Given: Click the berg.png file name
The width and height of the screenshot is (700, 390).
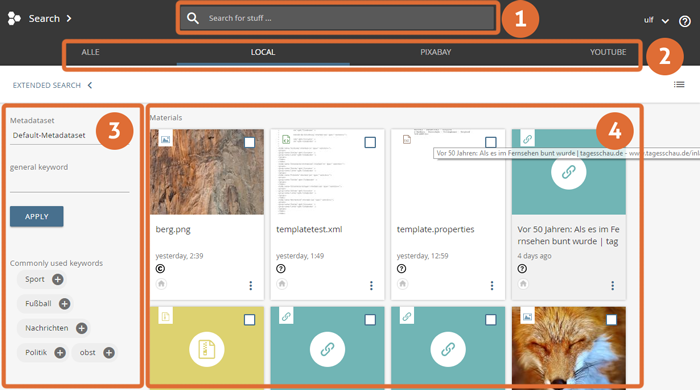Looking at the screenshot, I should point(173,229).
